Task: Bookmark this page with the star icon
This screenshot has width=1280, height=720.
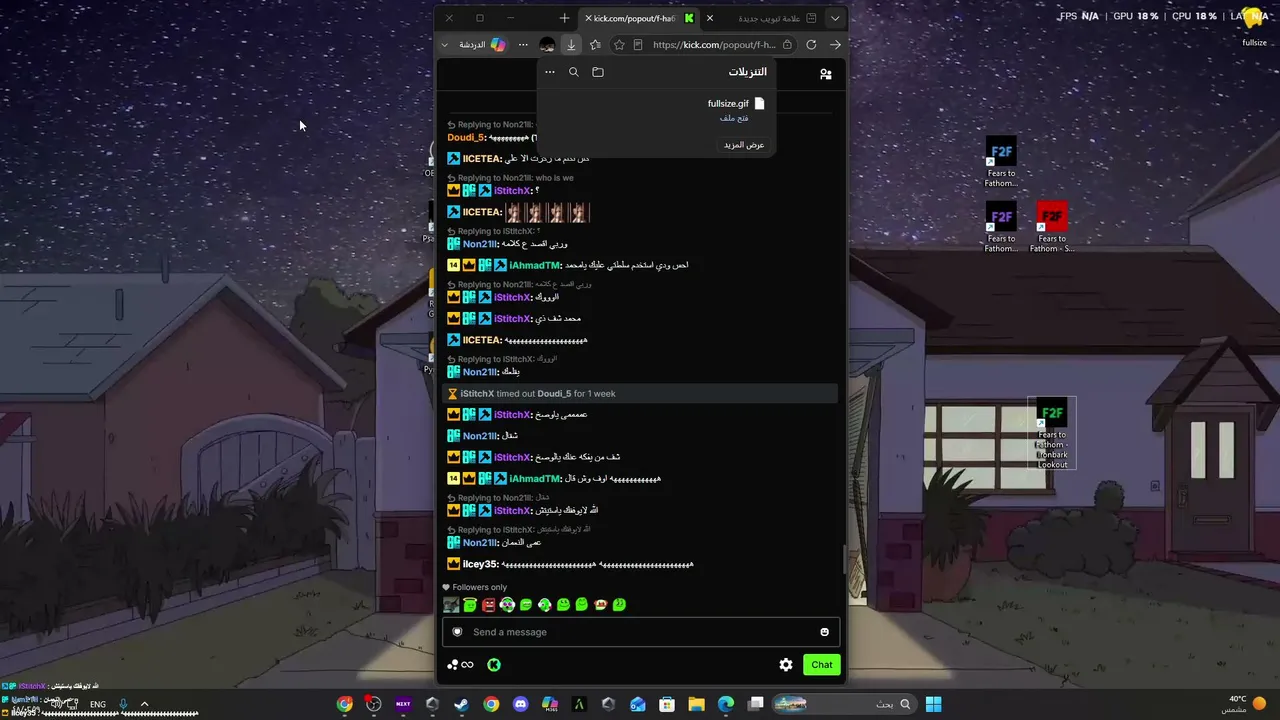Action: [619, 45]
